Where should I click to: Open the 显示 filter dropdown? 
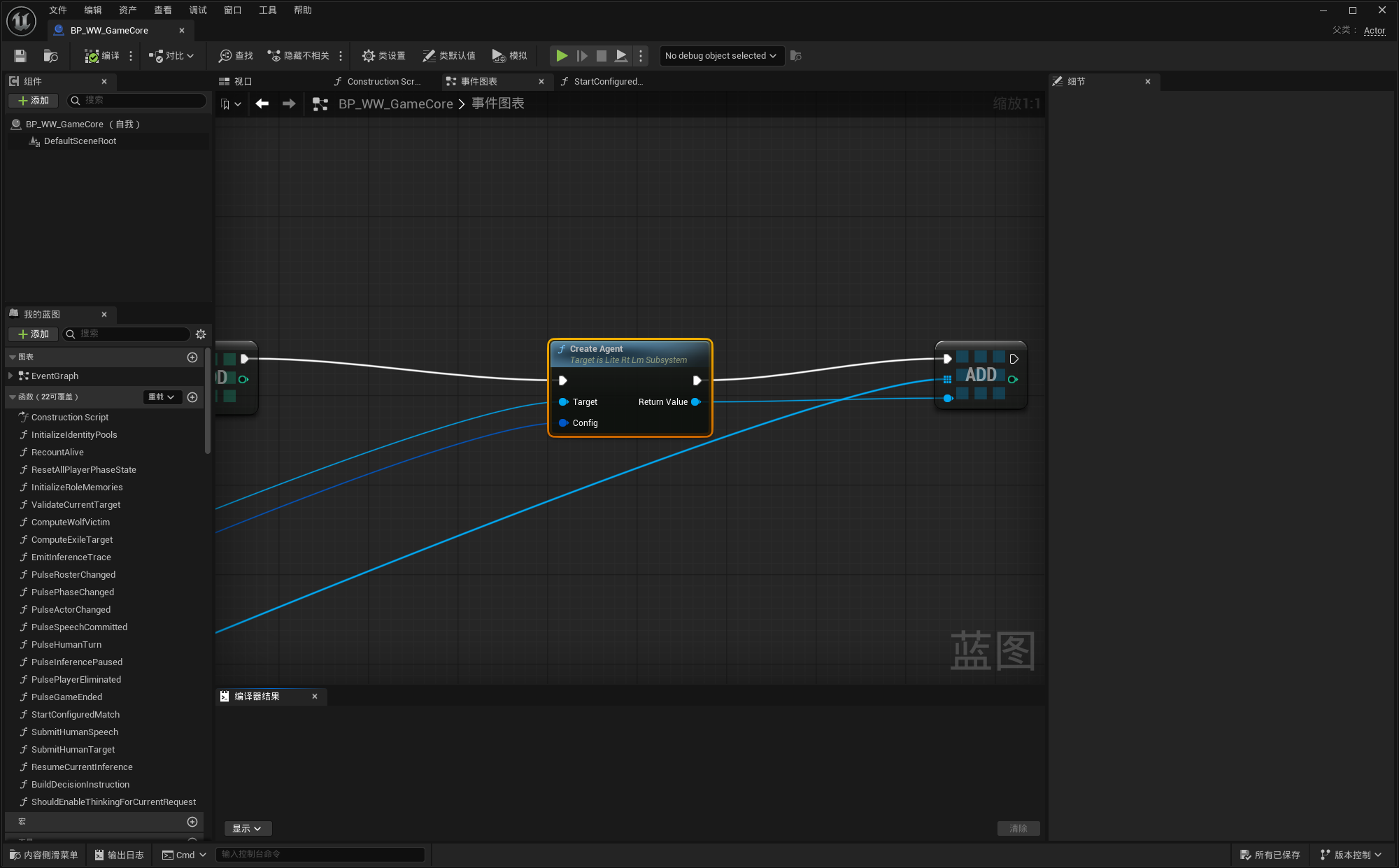click(247, 829)
